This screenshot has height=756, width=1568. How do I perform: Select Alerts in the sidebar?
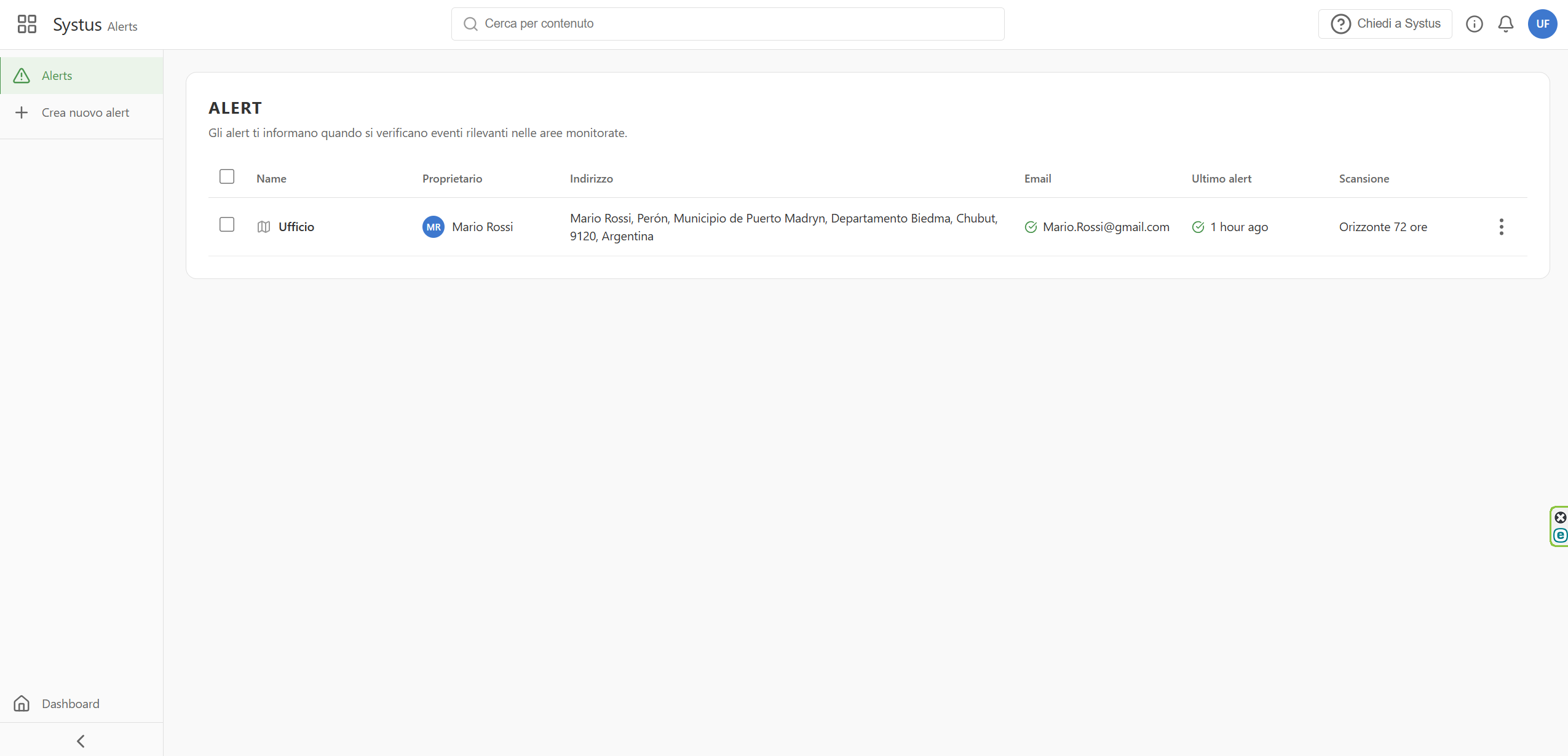coord(57,76)
